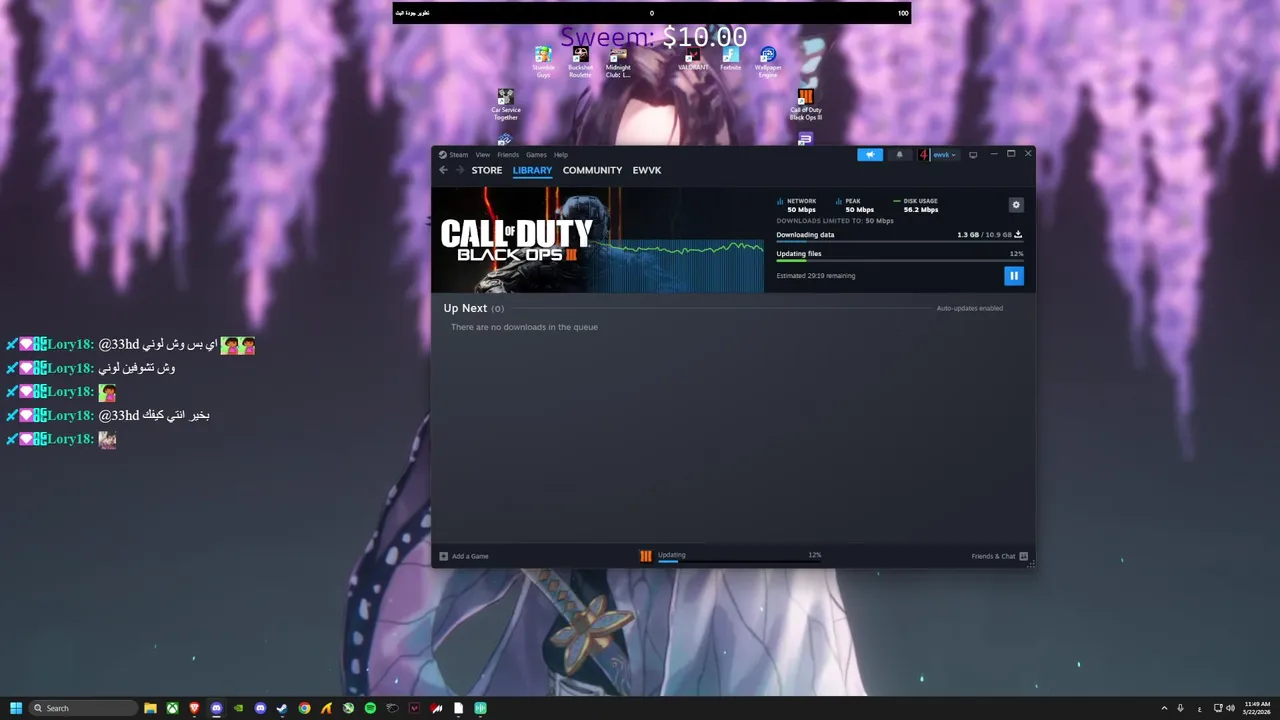This screenshot has height=720, width=1280.
Task: Click the microphone tray icon
Action: [1181, 708]
